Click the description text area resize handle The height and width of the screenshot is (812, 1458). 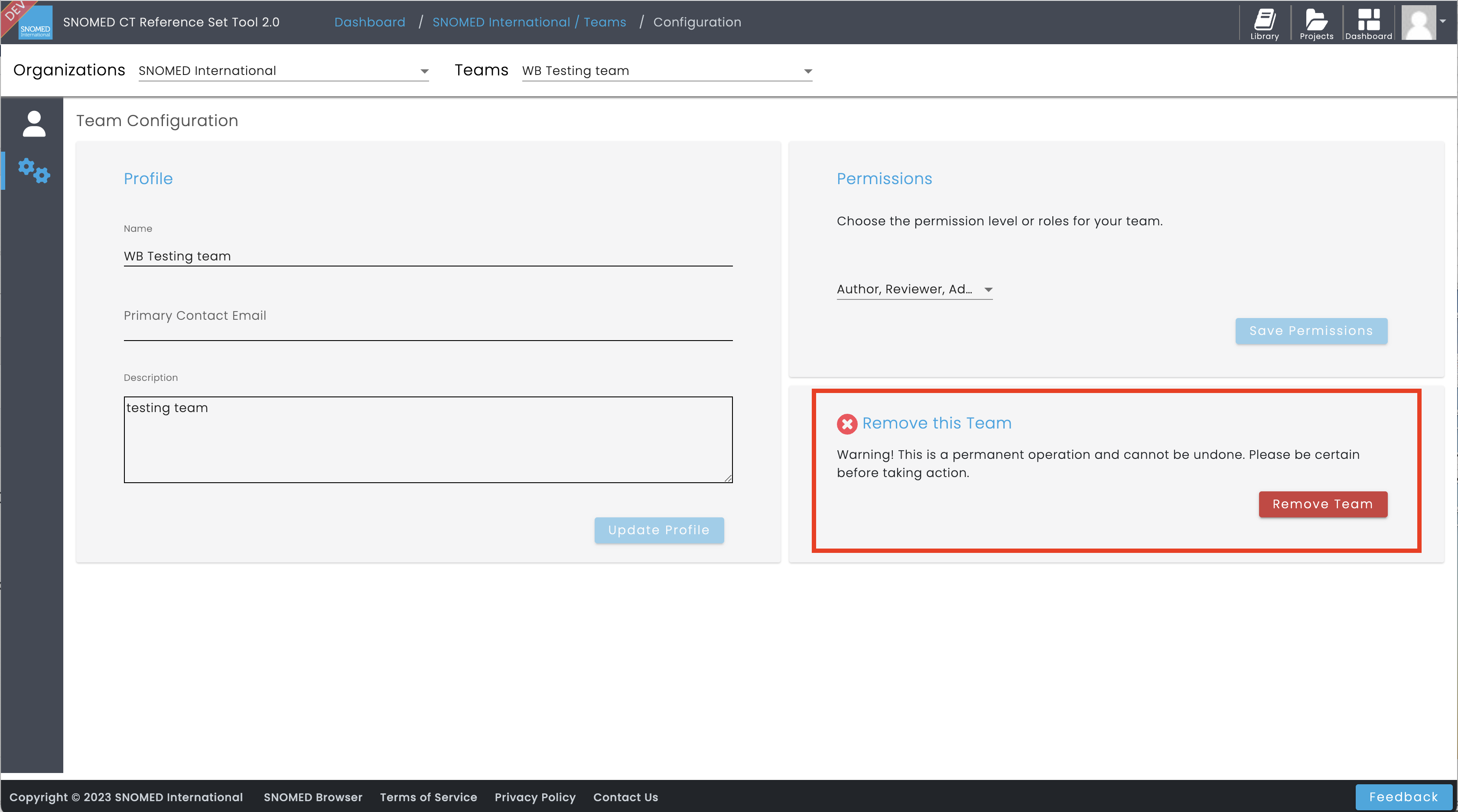pyautogui.click(x=728, y=478)
